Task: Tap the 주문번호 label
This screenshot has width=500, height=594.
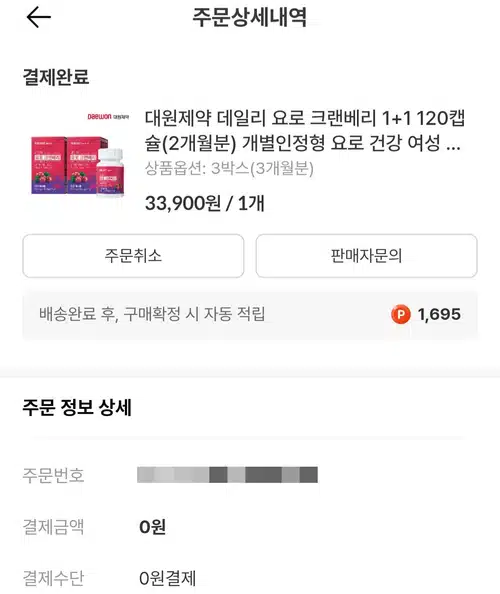Action: coord(53,475)
